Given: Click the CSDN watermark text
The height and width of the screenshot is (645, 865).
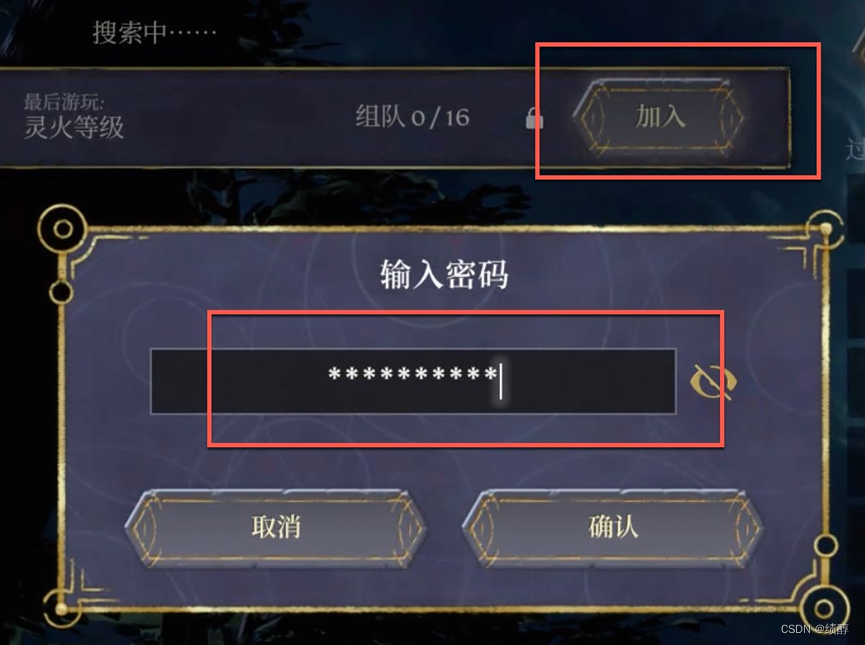Looking at the screenshot, I should point(814,628).
